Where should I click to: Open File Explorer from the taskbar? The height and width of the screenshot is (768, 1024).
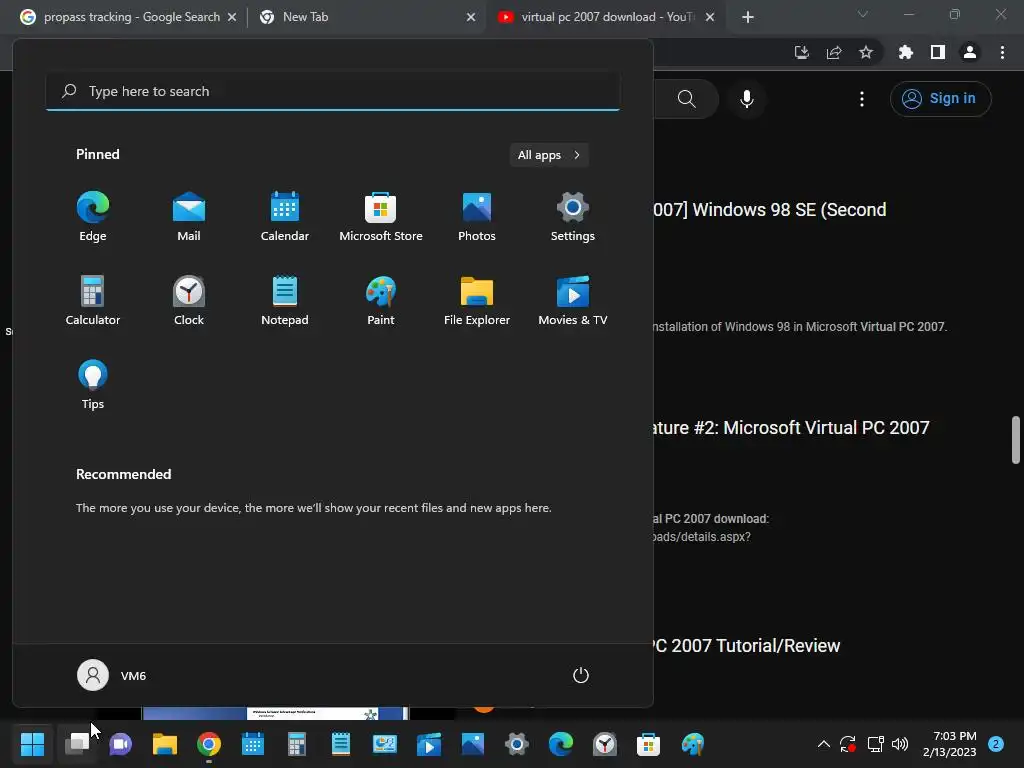click(x=165, y=744)
